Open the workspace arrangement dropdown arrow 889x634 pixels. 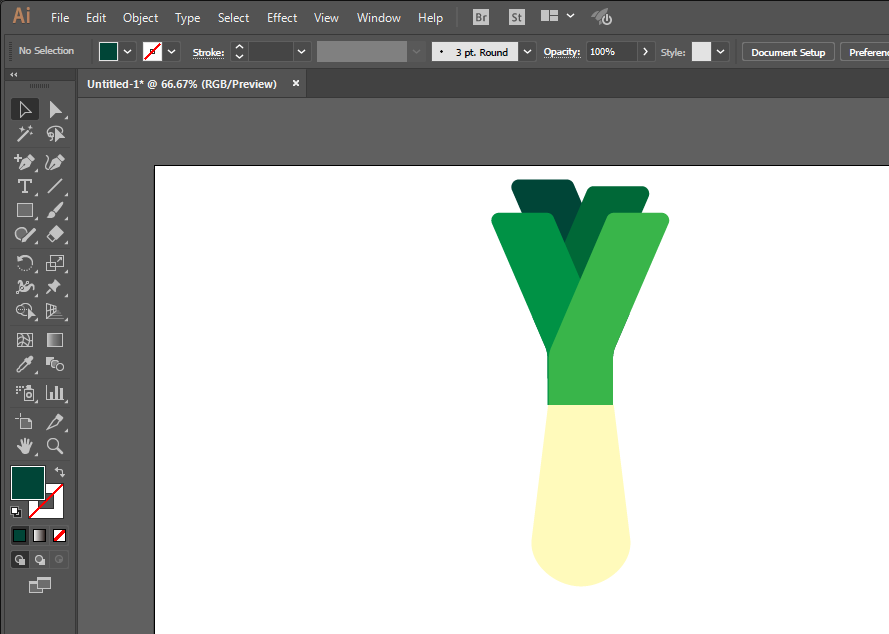(x=570, y=16)
